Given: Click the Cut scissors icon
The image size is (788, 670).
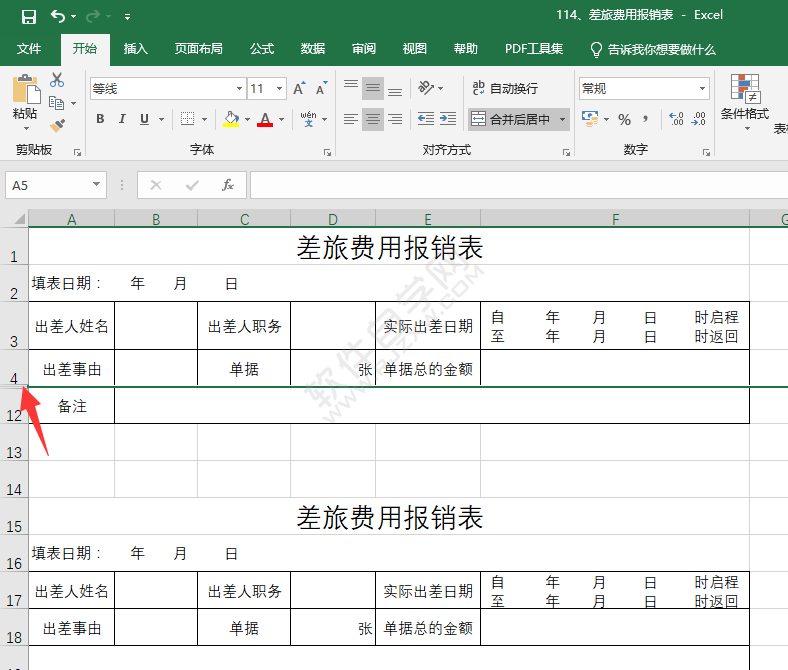Looking at the screenshot, I should (57, 80).
